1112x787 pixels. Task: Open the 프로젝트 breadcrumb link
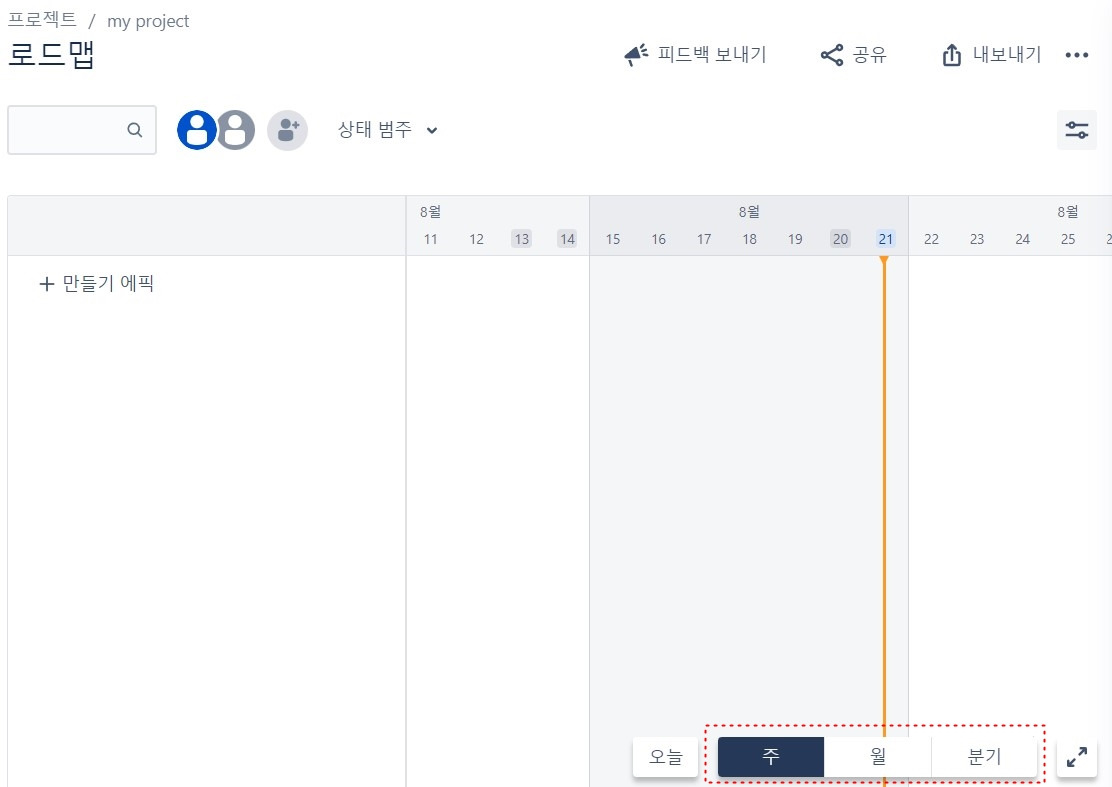pyautogui.click(x=44, y=20)
